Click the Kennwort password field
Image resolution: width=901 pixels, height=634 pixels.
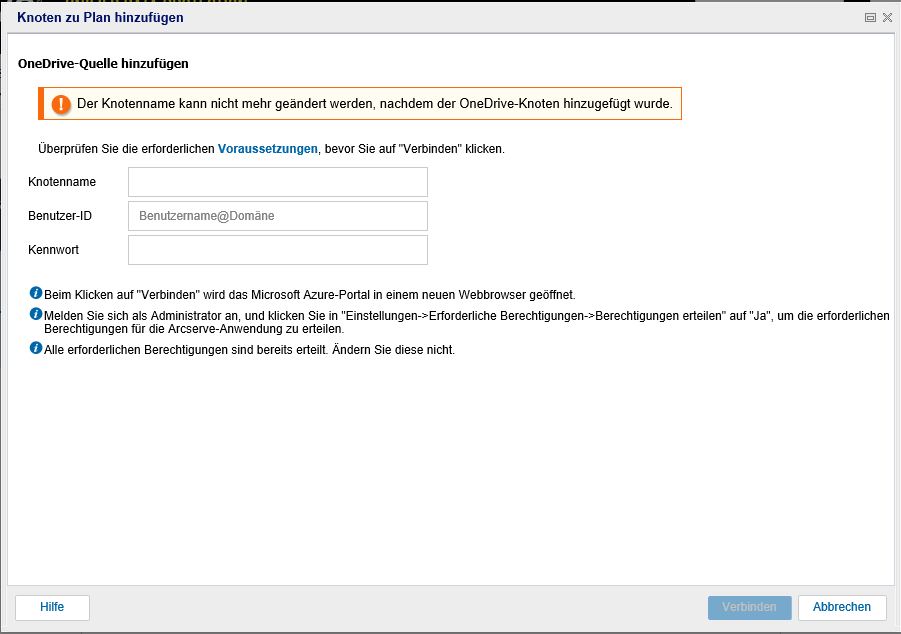click(278, 250)
